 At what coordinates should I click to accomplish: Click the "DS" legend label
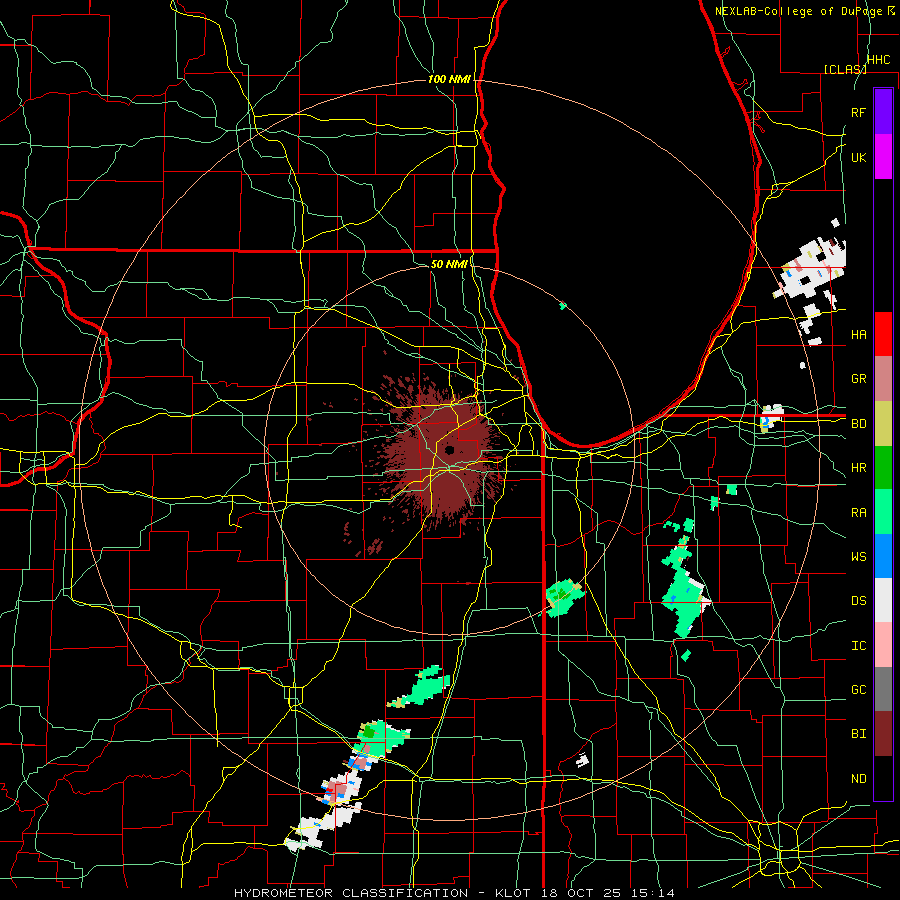859,600
